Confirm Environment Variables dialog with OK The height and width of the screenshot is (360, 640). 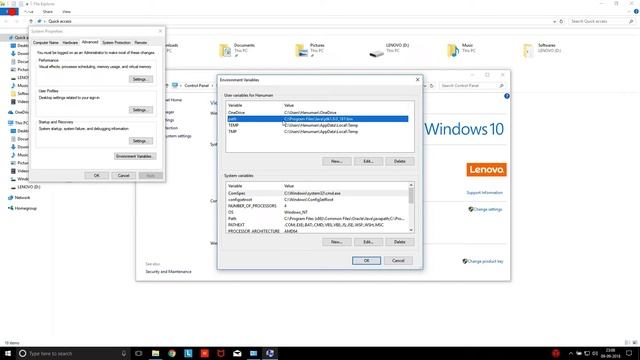click(367, 260)
